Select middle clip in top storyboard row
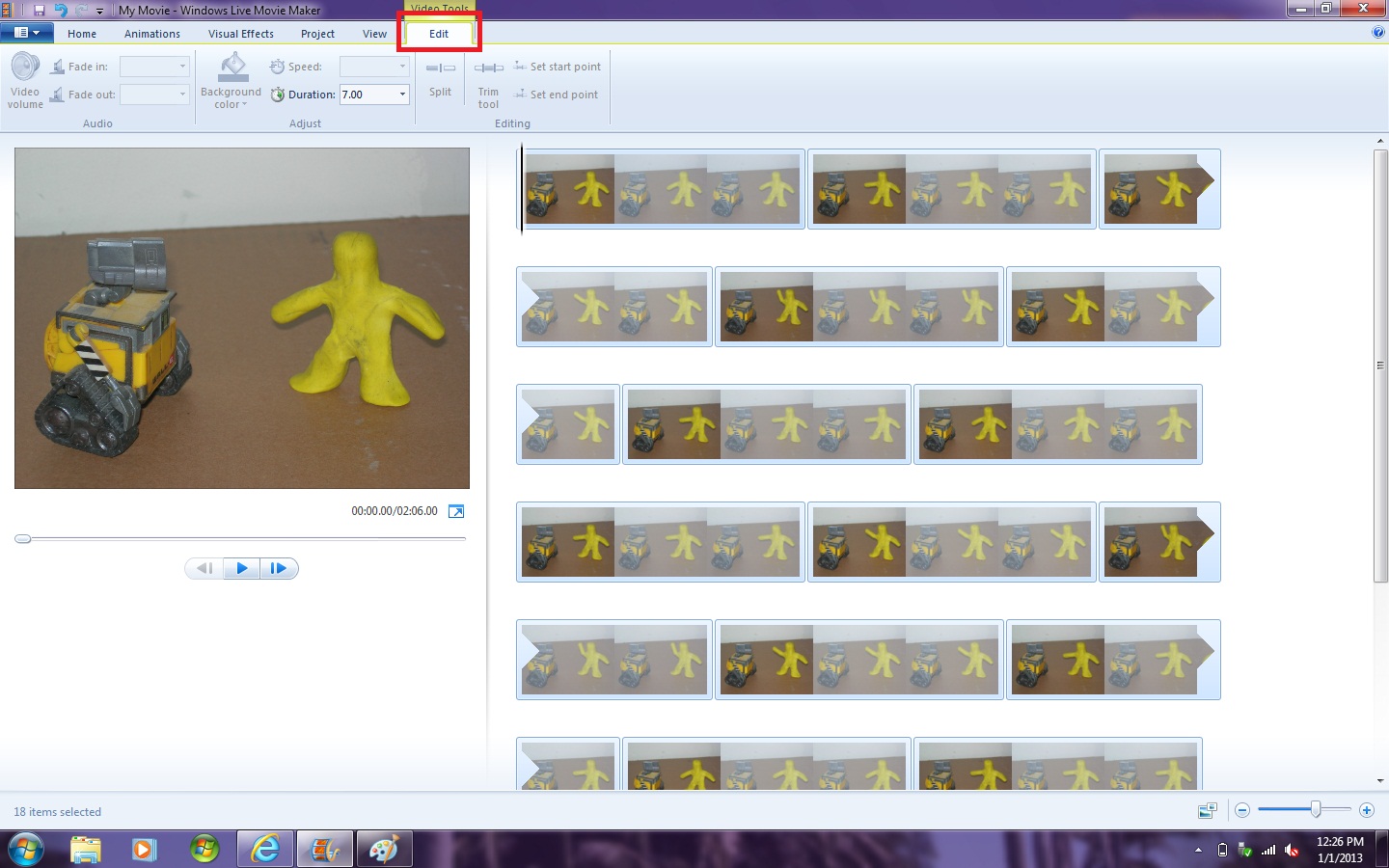 click(952, 189)
